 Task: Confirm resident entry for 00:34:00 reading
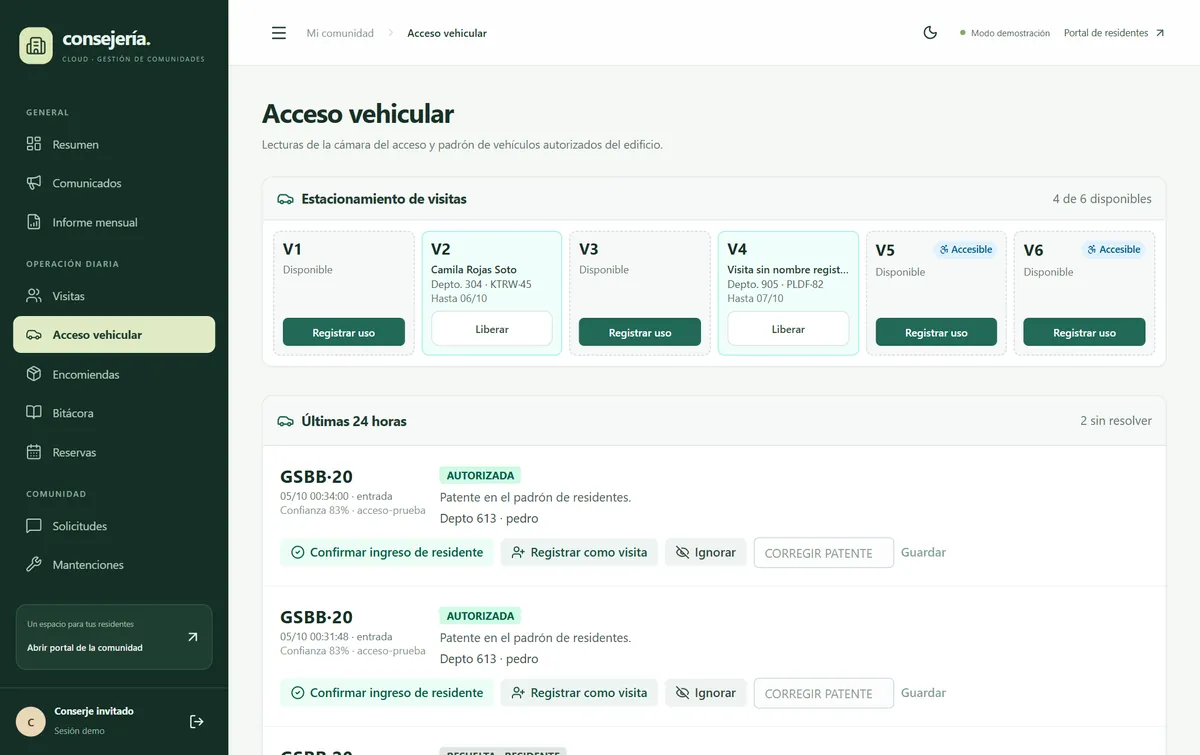coord(387,552)
